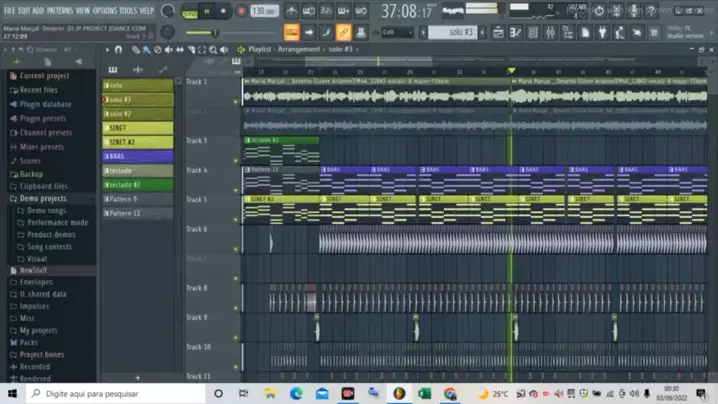Open the PATTERNS menu
The image size is (718, 404).
(x=59, y=11)
